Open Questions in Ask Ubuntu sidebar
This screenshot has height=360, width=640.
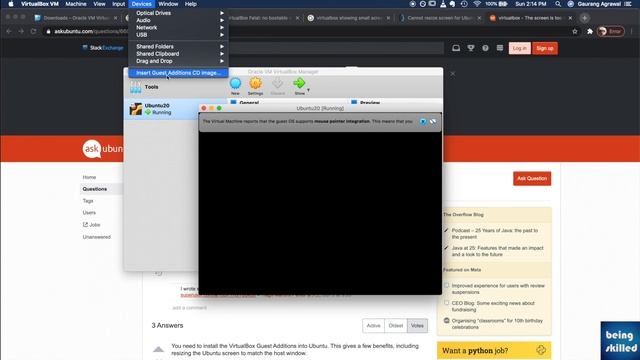tap(95, 189)
